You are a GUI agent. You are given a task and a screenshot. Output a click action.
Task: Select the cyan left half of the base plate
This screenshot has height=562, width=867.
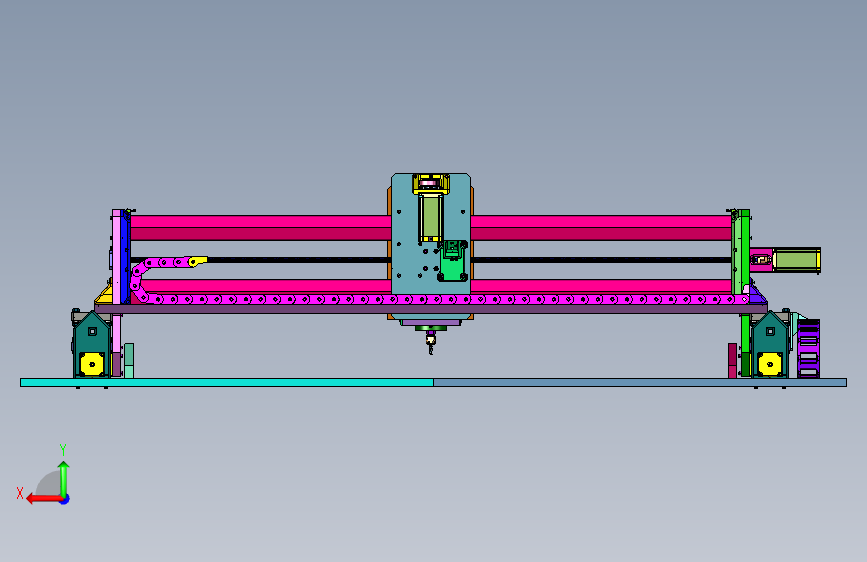click(x=227, y=382)
